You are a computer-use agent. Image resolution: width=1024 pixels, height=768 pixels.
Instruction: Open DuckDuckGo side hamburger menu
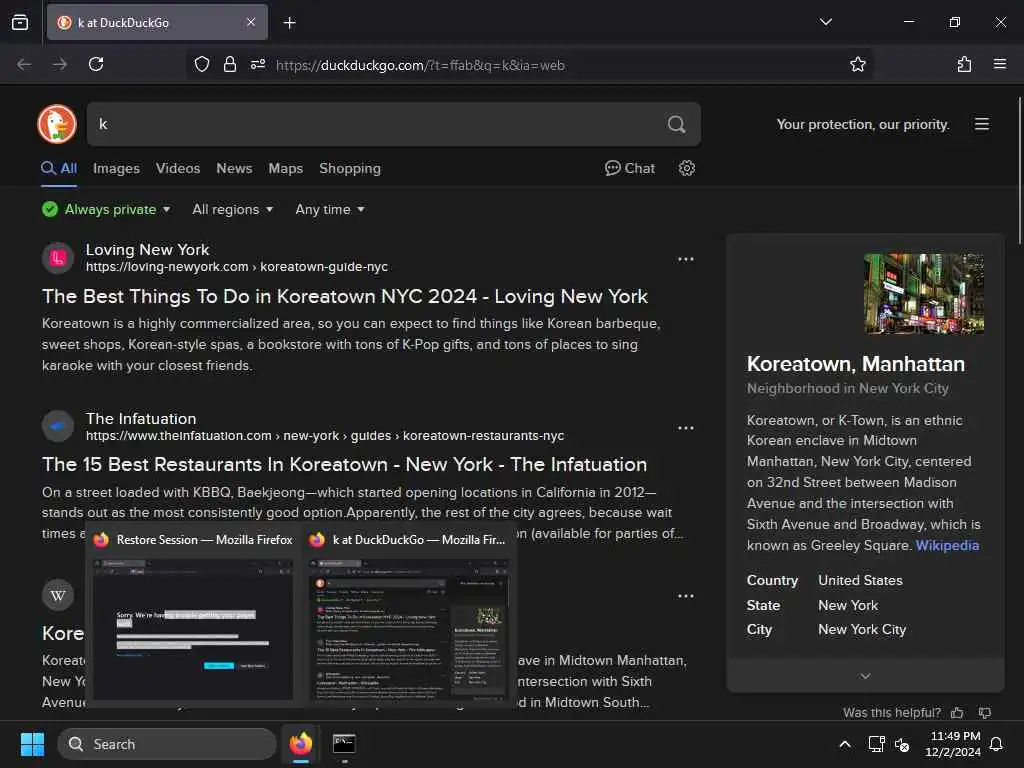click(982, 124)
